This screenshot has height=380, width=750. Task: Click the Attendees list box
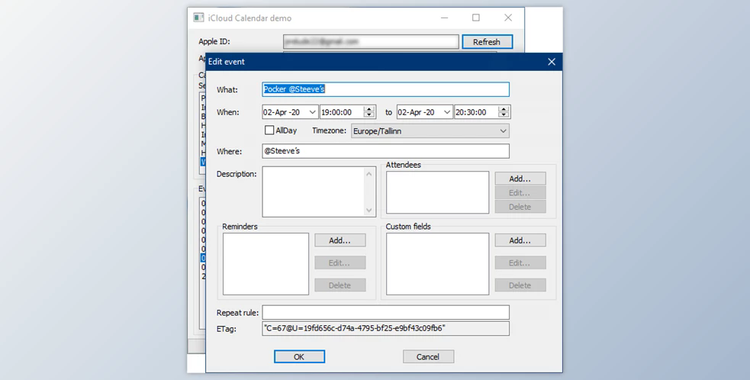click(x=438, y=192)
